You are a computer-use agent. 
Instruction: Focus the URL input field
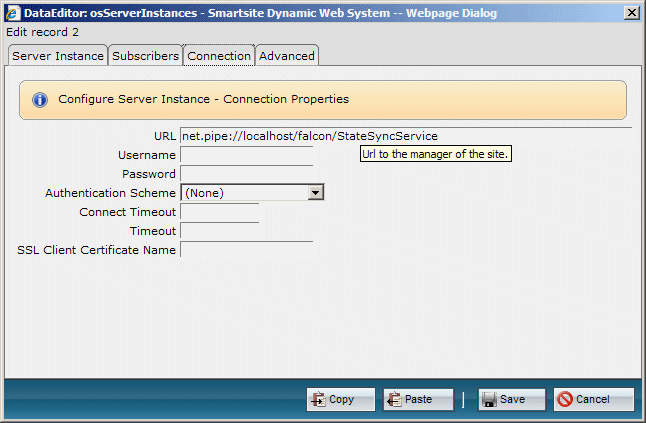pos(406,136)
